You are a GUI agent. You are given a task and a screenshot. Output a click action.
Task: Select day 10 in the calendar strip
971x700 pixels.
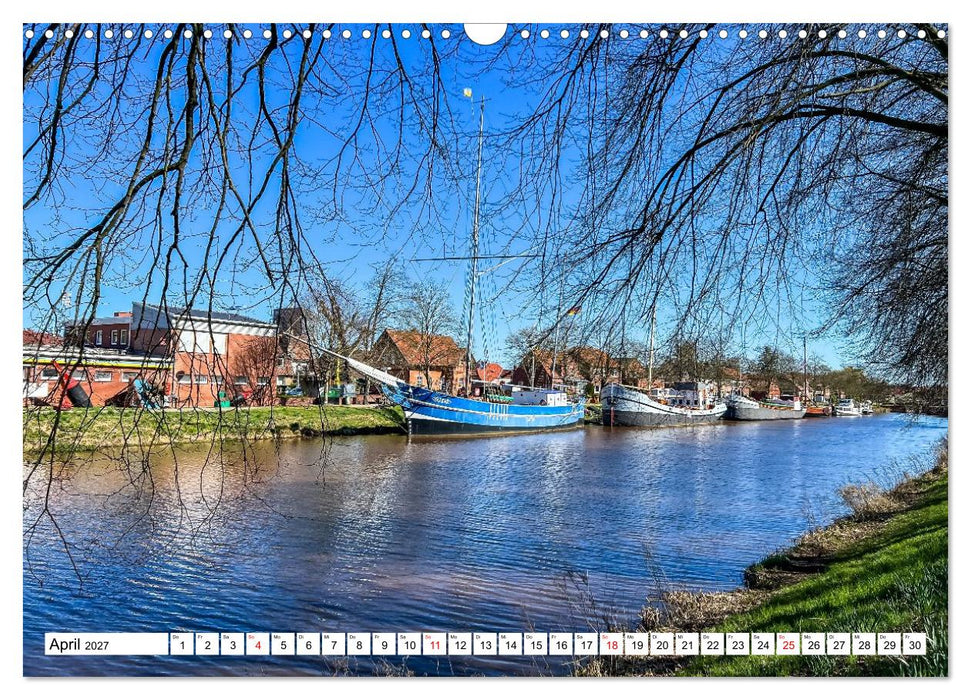pos(409,644)
